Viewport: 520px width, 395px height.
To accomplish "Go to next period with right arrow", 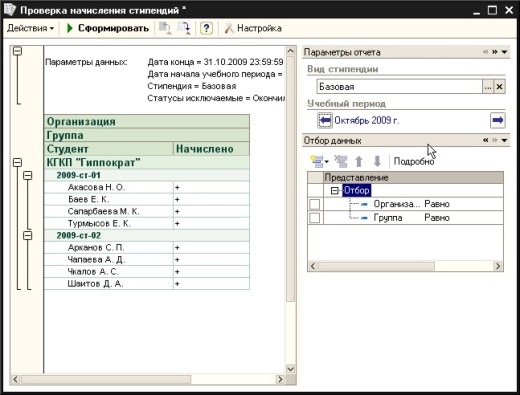I will point(498,120).
